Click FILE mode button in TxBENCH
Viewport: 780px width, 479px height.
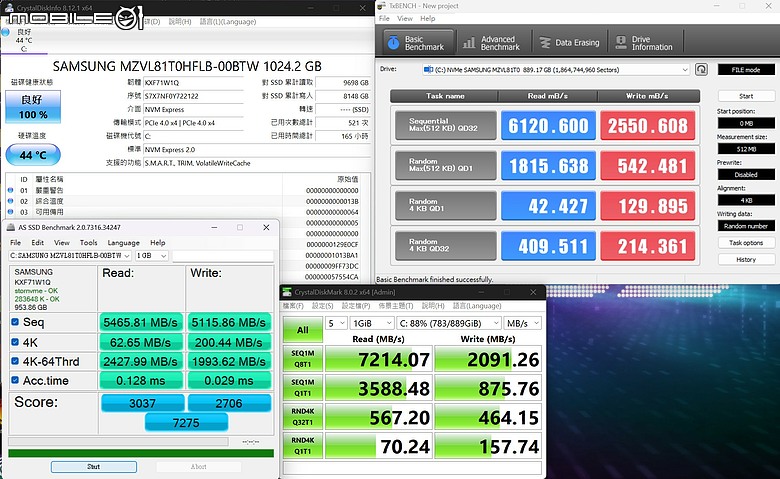click(x=746, y=70)
